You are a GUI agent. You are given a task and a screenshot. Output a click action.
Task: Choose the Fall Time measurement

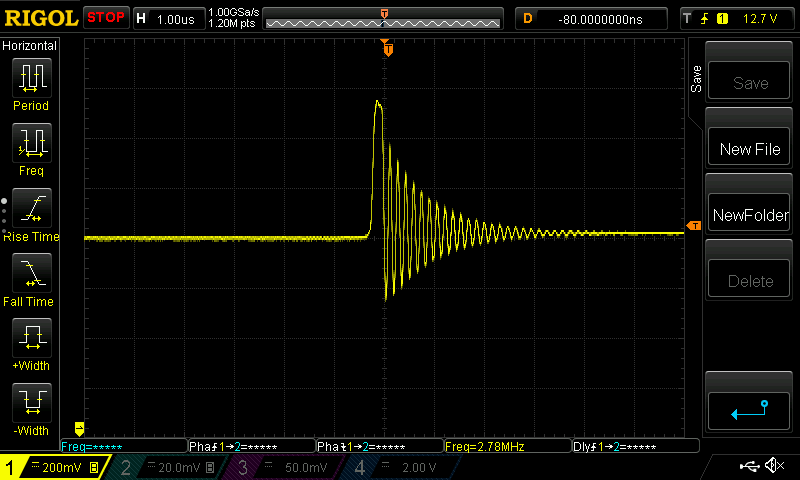pyautogui.click(x=31, y=274)
